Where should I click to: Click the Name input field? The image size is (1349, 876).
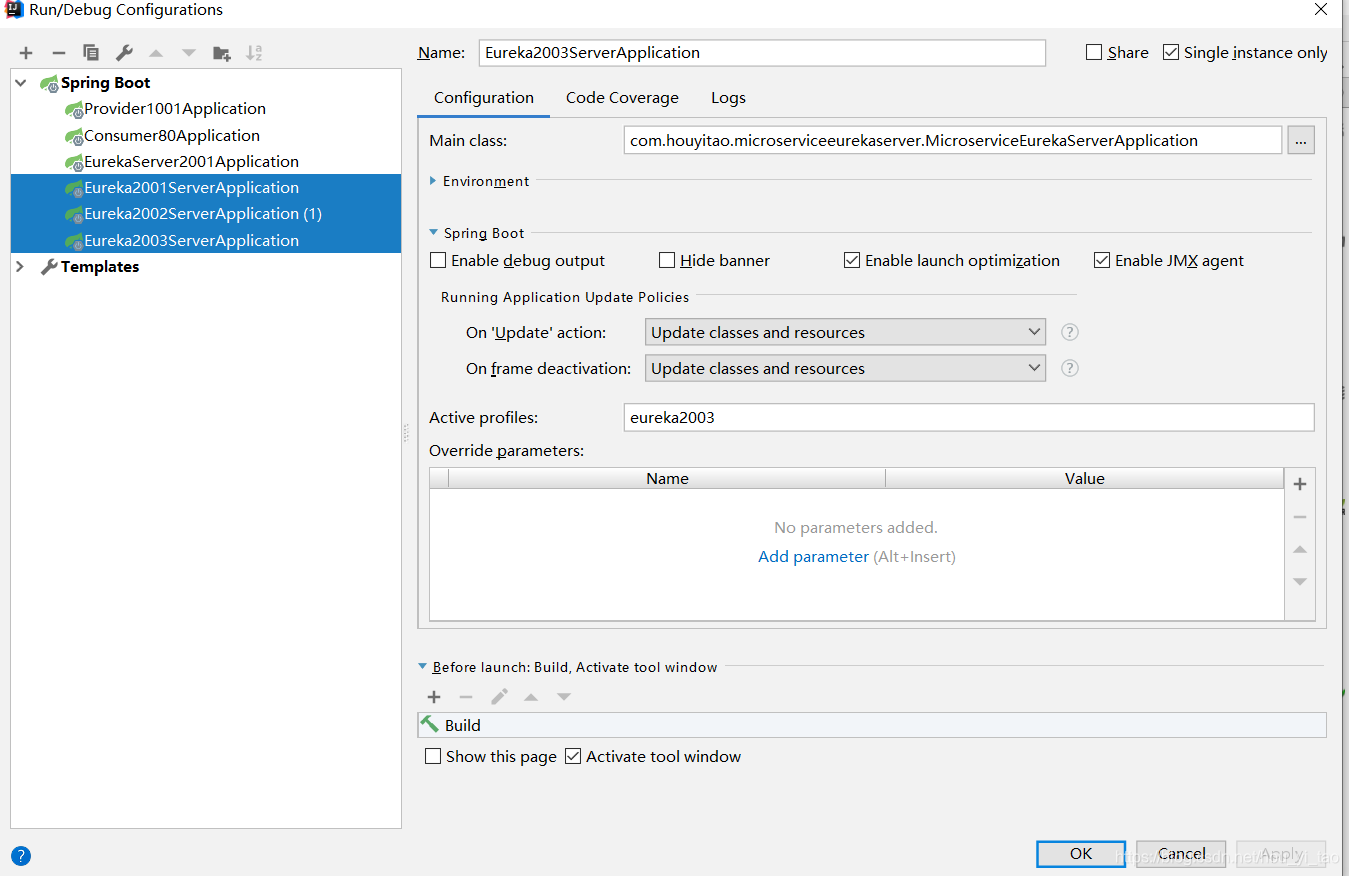(x=762, y=53)
